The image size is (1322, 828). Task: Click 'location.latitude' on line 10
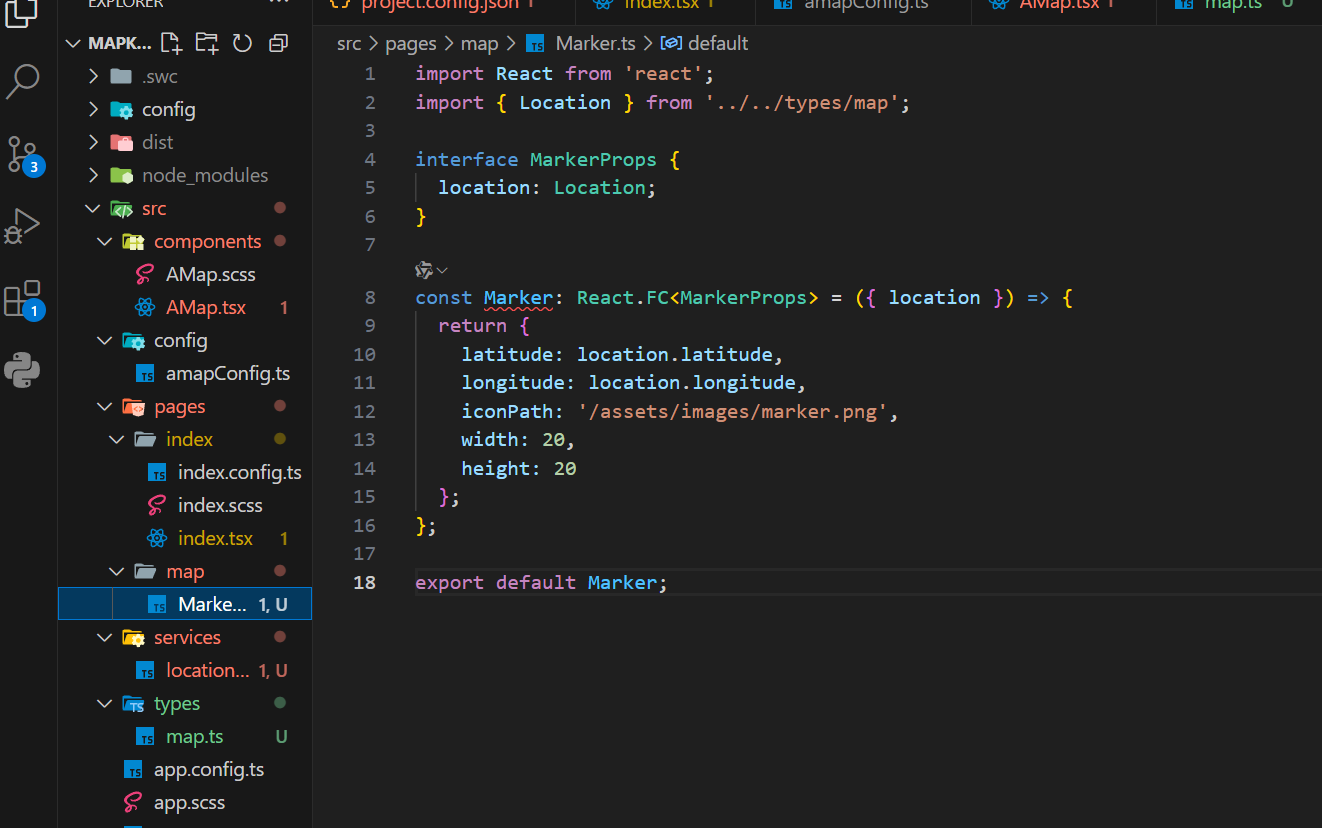pyautogui.click(x=674, y=355)
